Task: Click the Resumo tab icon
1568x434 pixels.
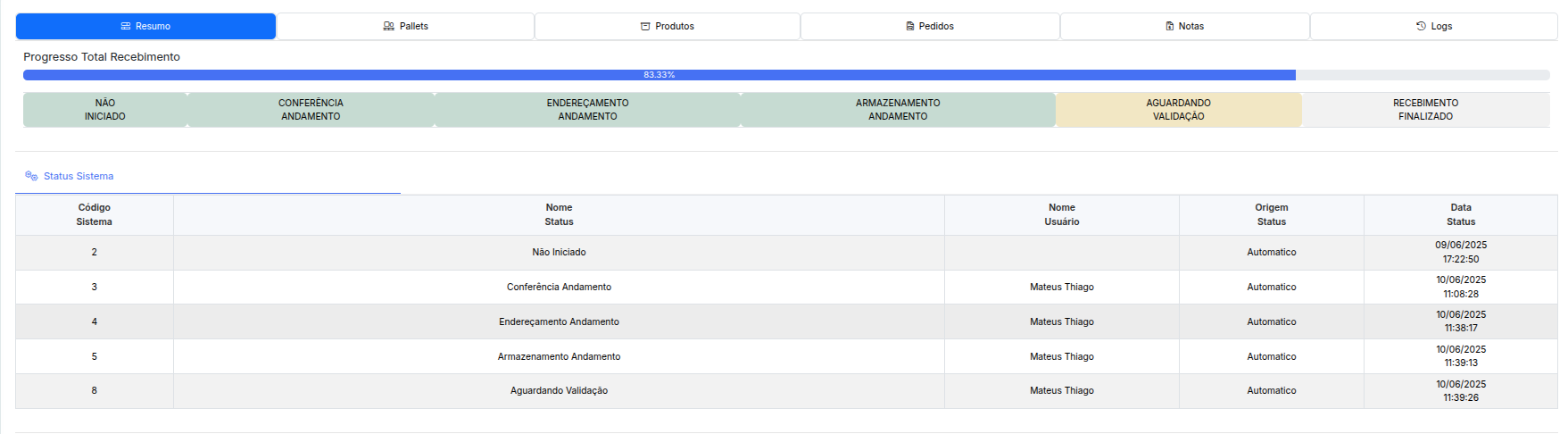Action: pyautogui.click(x=126, y=27)
